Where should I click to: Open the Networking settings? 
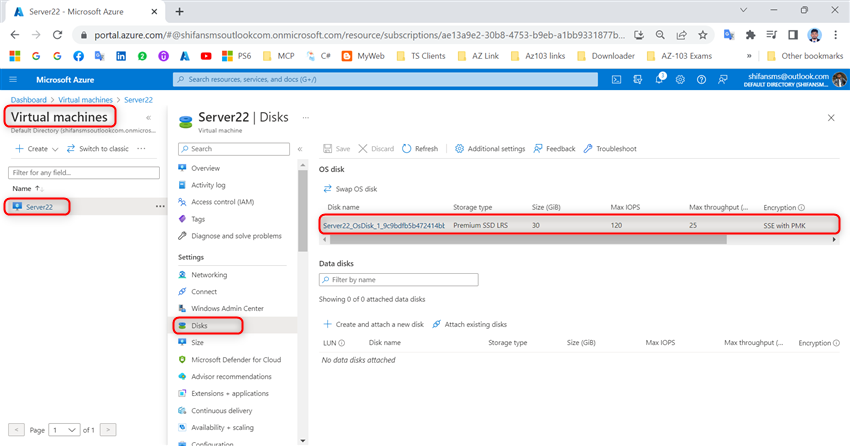[x=209, y=275]
